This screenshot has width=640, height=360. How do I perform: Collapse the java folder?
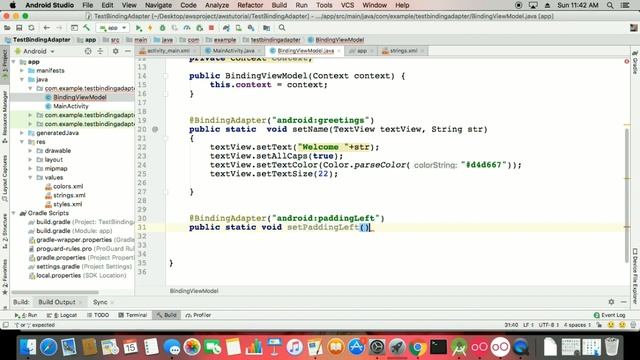point(22,80)
